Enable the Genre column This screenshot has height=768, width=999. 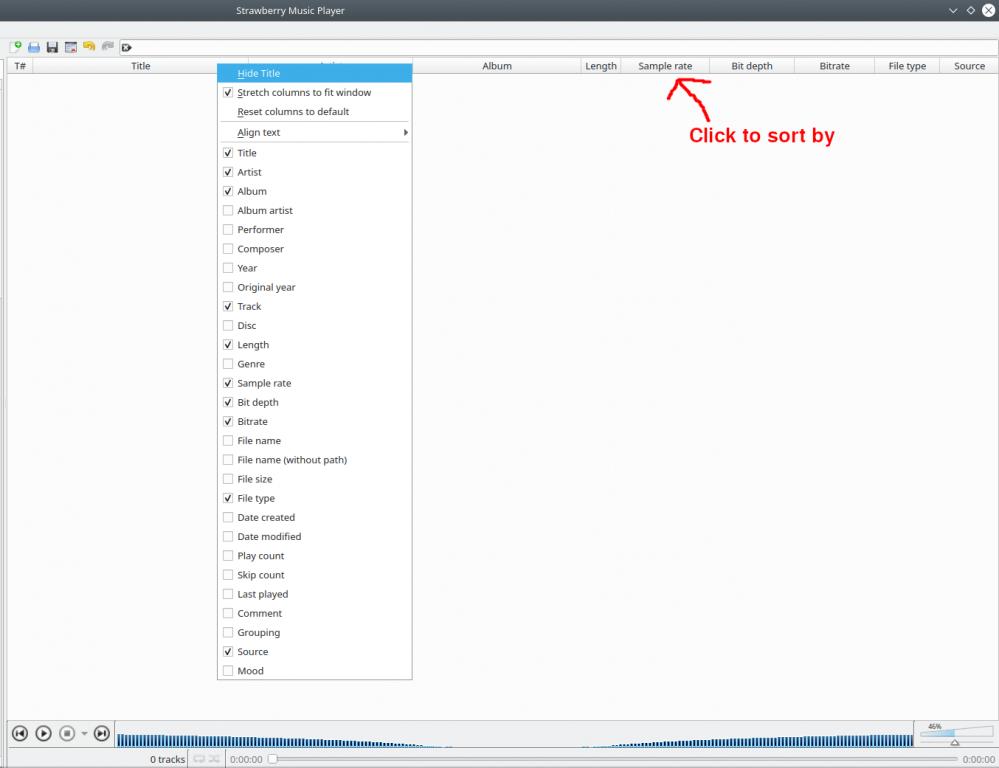coord(228,364)
